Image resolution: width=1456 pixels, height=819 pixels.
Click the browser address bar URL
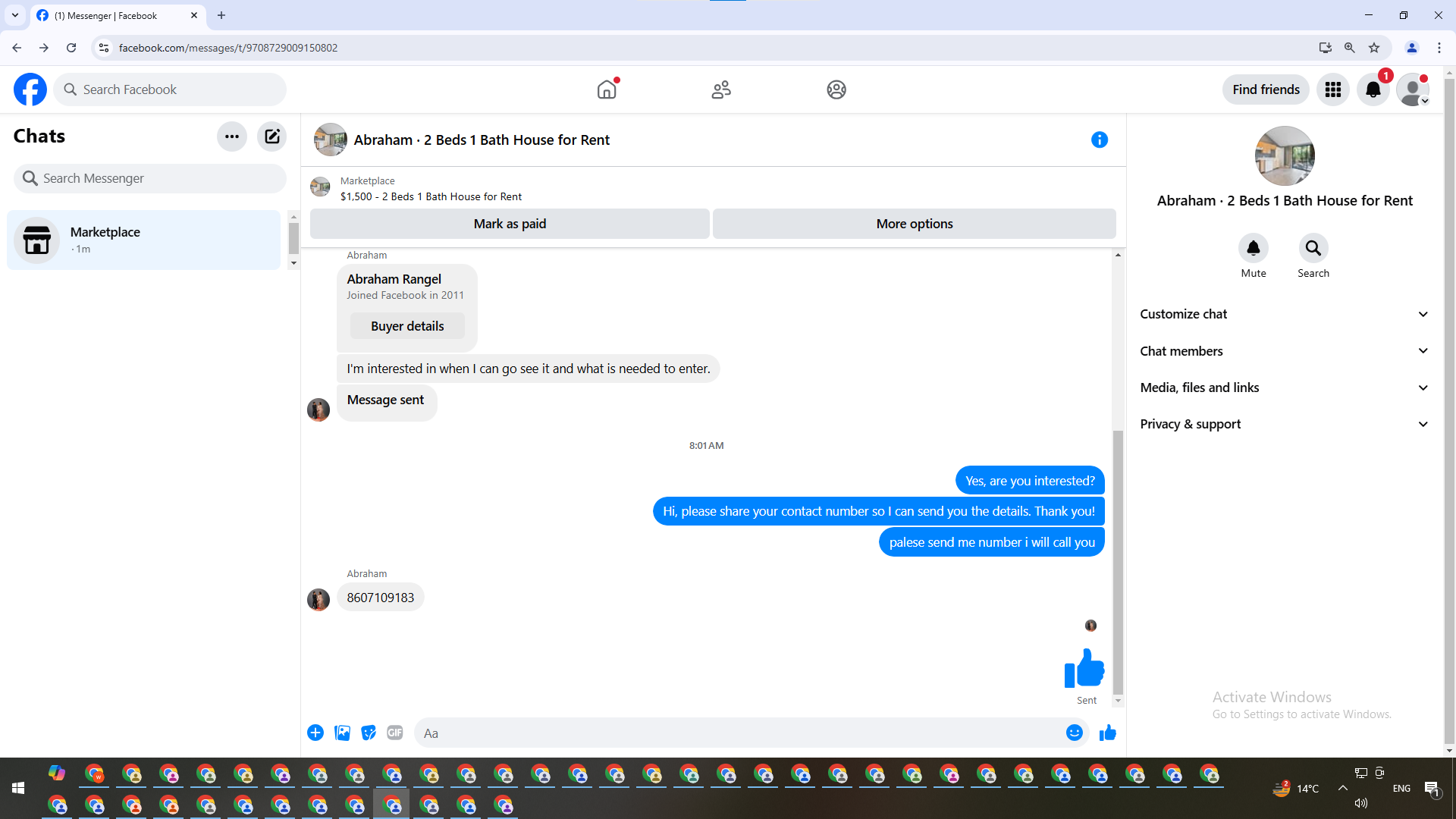coord(228,48)
